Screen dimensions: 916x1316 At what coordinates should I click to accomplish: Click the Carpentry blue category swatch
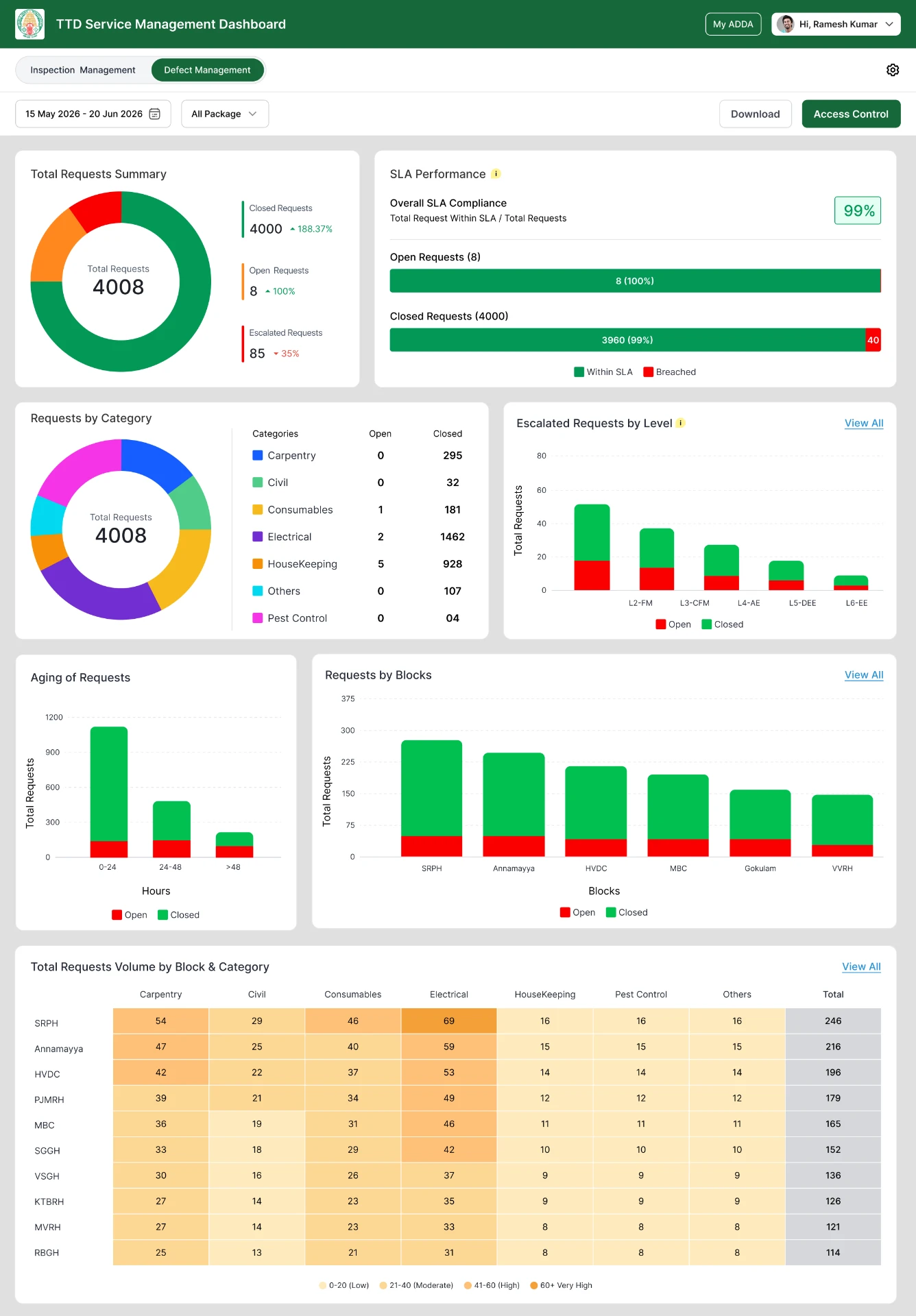[x=258, y=455]
